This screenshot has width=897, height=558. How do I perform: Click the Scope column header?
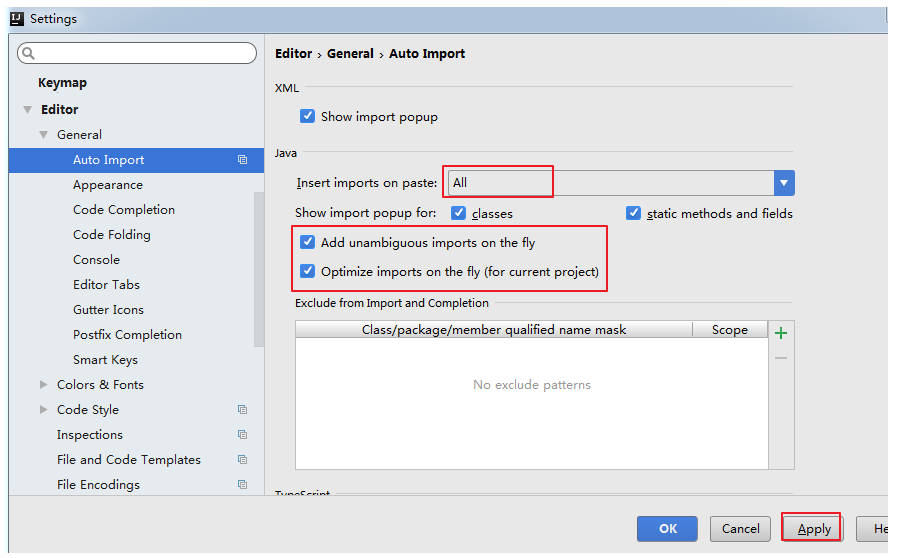point(729,330)
